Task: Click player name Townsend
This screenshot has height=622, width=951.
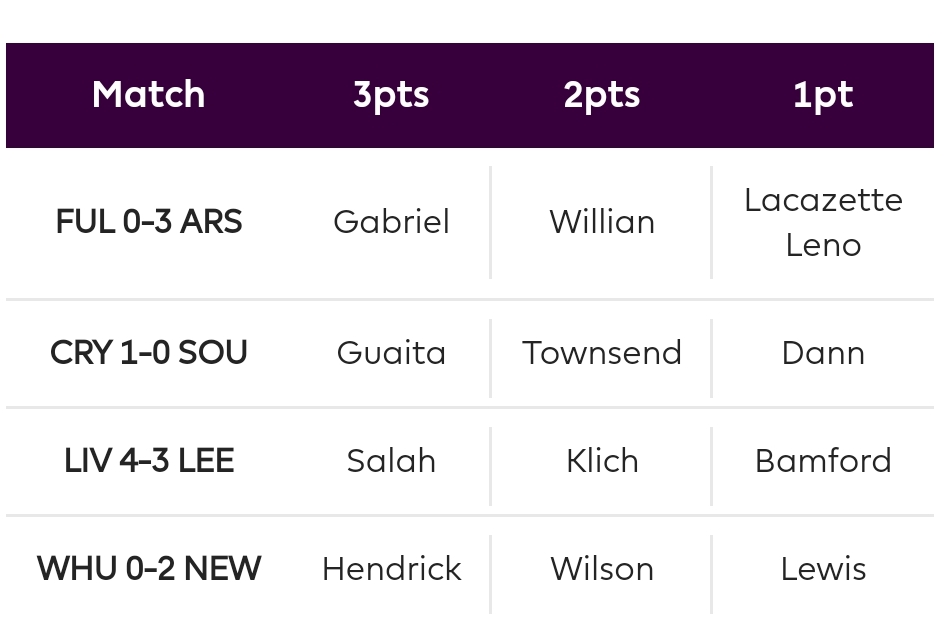Action: 602,353
